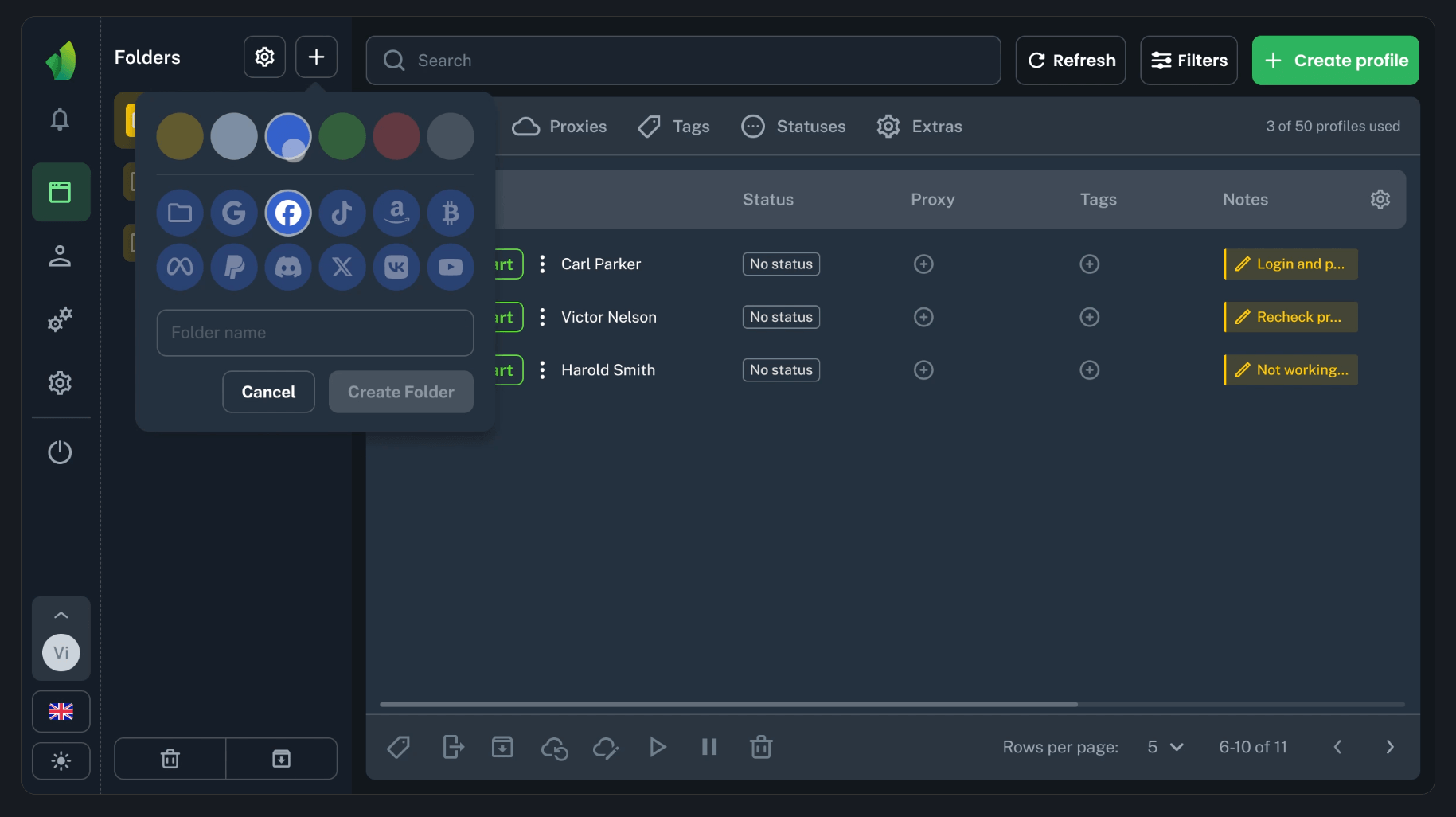Select the Facebook folder icon
1456x817 pixels.
click(288, 213)
